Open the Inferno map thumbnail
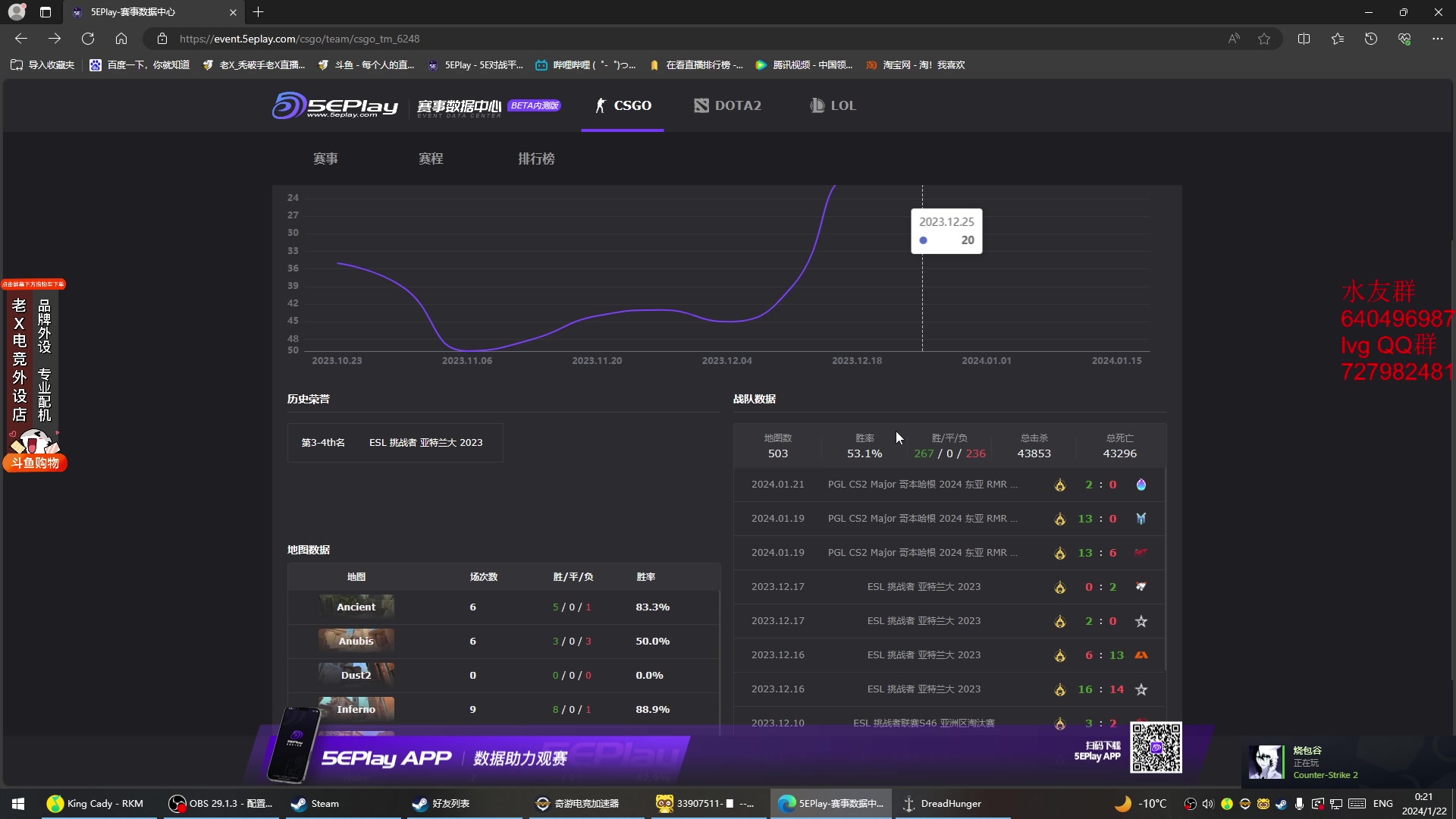Image resolution: width=1456 pixels, height=819 pixels. coord(356,709)
